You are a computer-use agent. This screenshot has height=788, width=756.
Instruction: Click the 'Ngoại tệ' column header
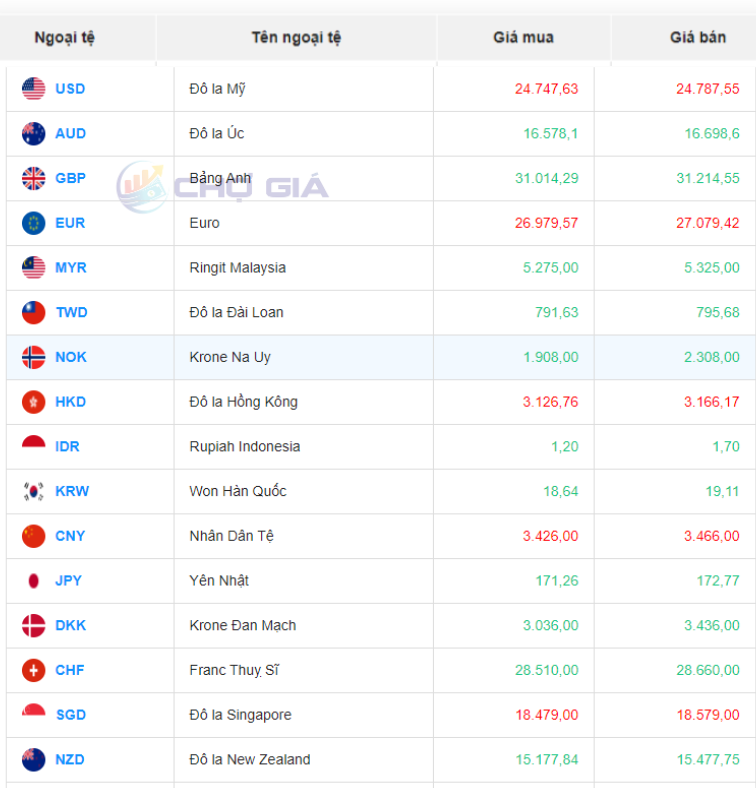click(x=65, y=38)
